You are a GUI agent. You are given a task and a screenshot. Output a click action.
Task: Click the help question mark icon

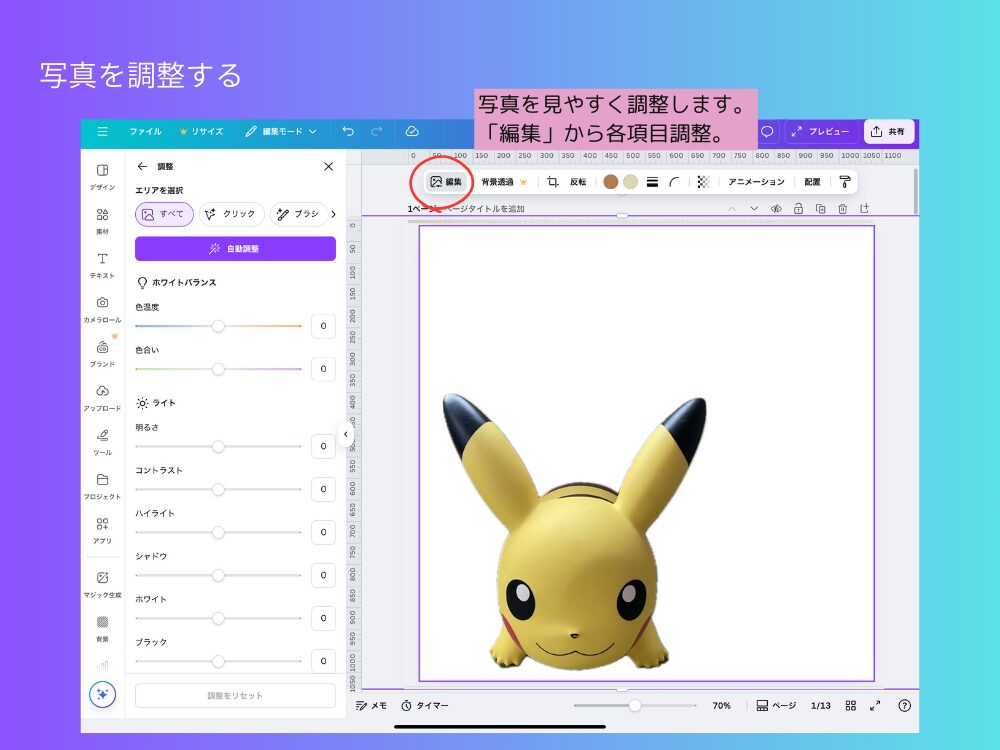point(904,705)
